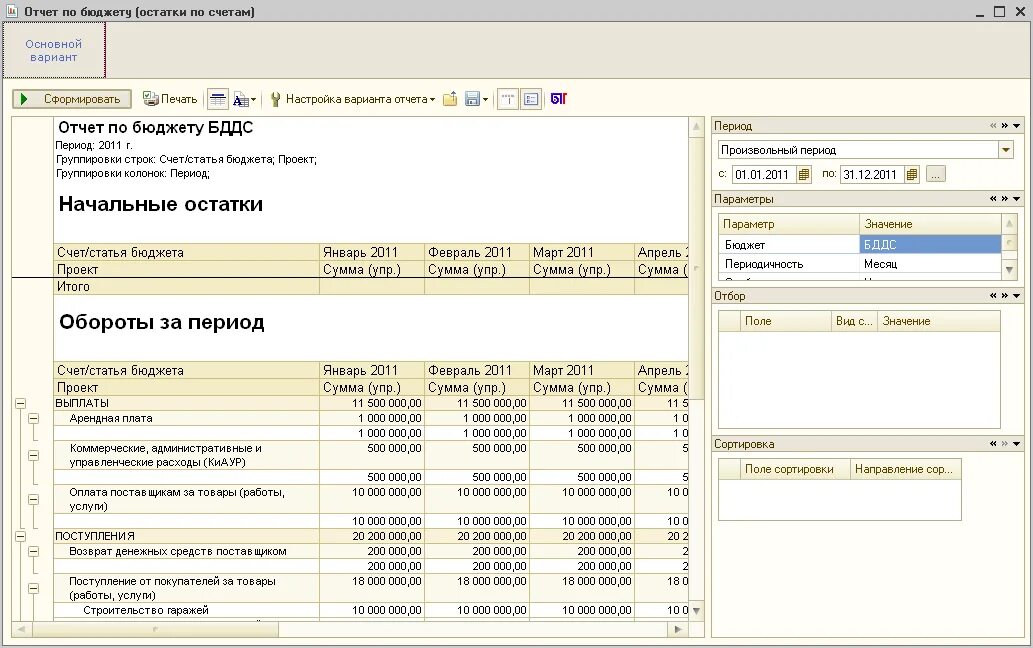Viewport: 1033px width, 648px height.
Task: Click left double-chevron in Отбор header
Action: tap(993, 296)
